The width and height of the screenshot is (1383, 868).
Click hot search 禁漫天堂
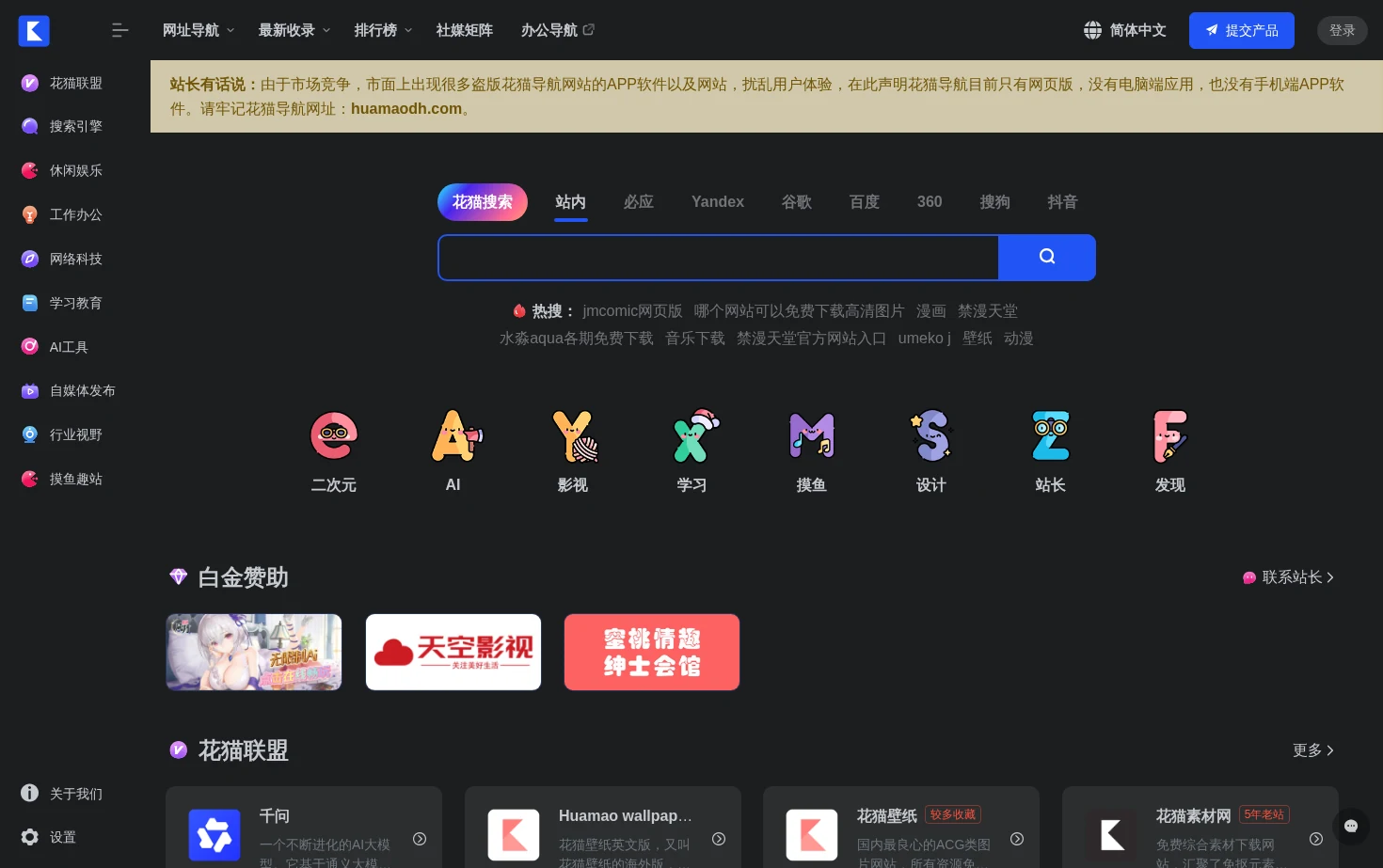click(x=988, y=311)
